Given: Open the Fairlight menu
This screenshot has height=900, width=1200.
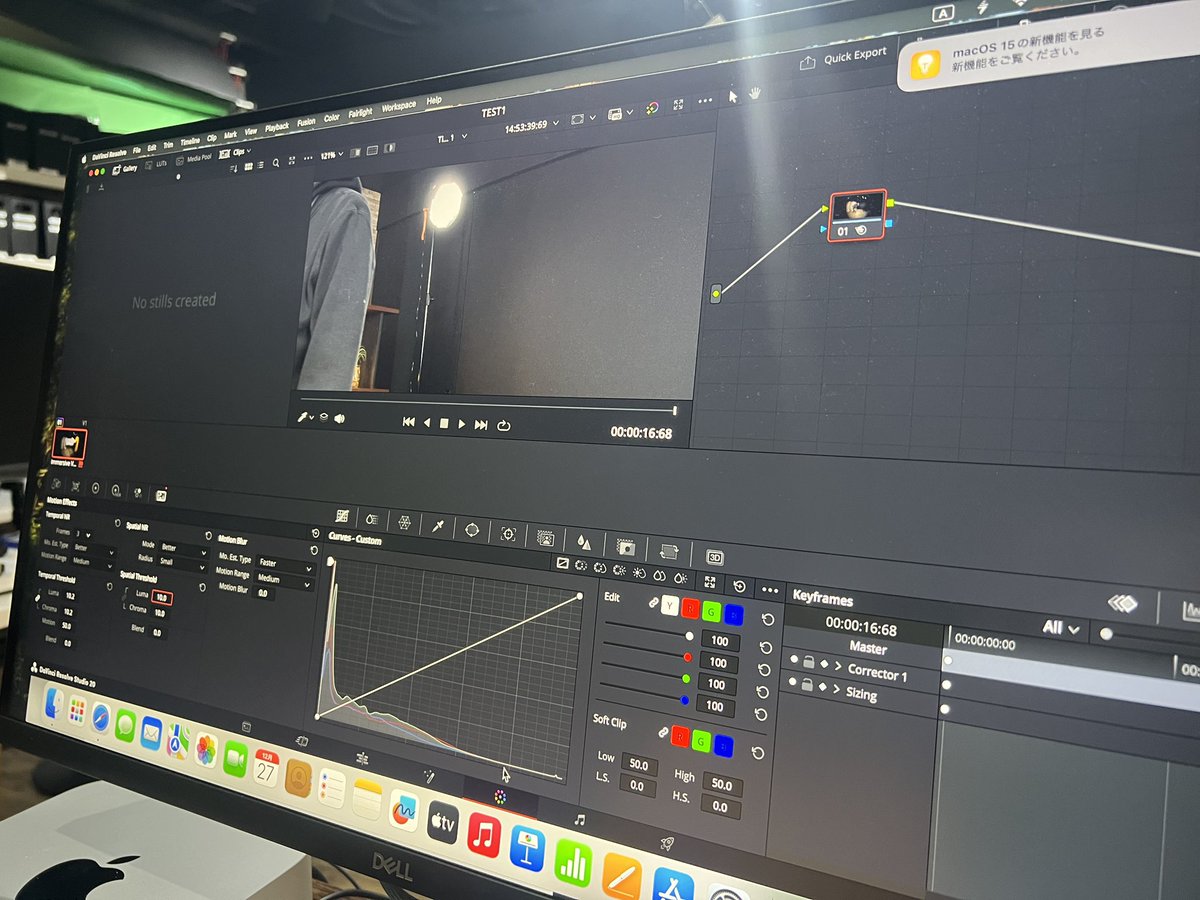Looking at the screenshot, I should tap(360, 112).
